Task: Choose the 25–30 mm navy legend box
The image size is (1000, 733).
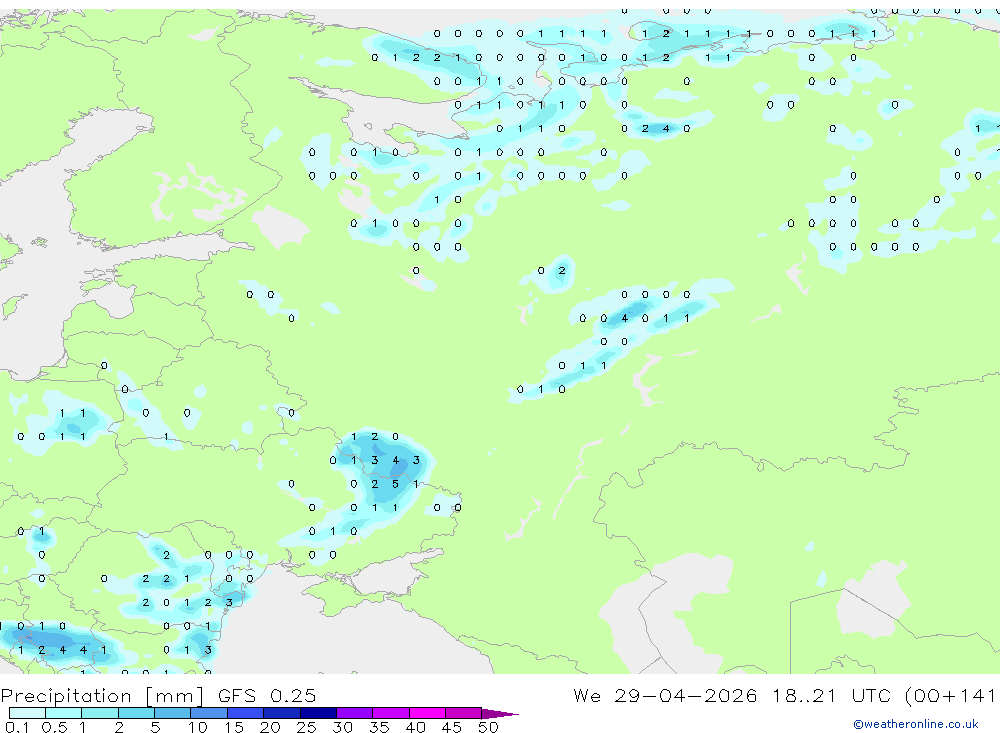Action: coord(318,713)
